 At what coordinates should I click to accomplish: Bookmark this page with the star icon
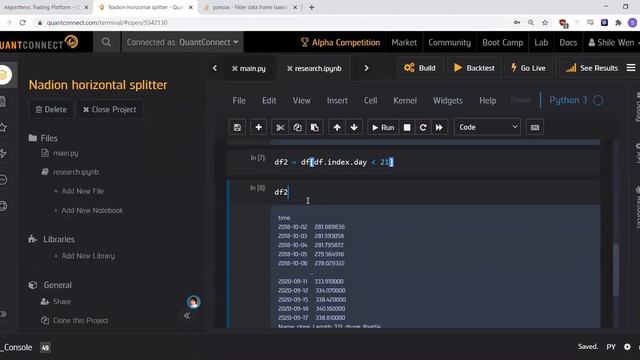click(545, 22)
